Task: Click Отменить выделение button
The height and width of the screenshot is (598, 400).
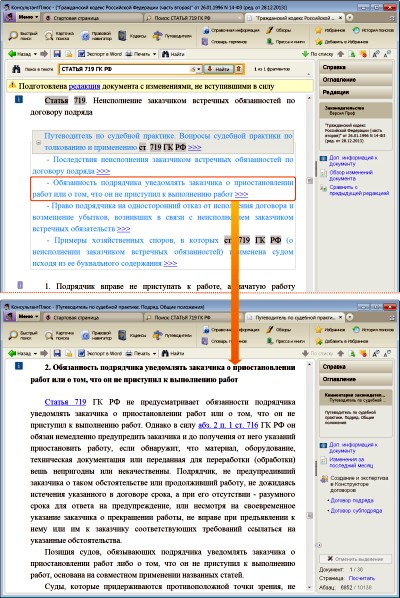Action: point(355,559)
